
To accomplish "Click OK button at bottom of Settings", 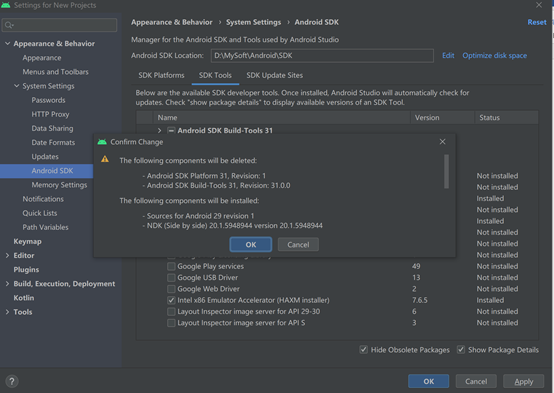I will pos(429,381).
